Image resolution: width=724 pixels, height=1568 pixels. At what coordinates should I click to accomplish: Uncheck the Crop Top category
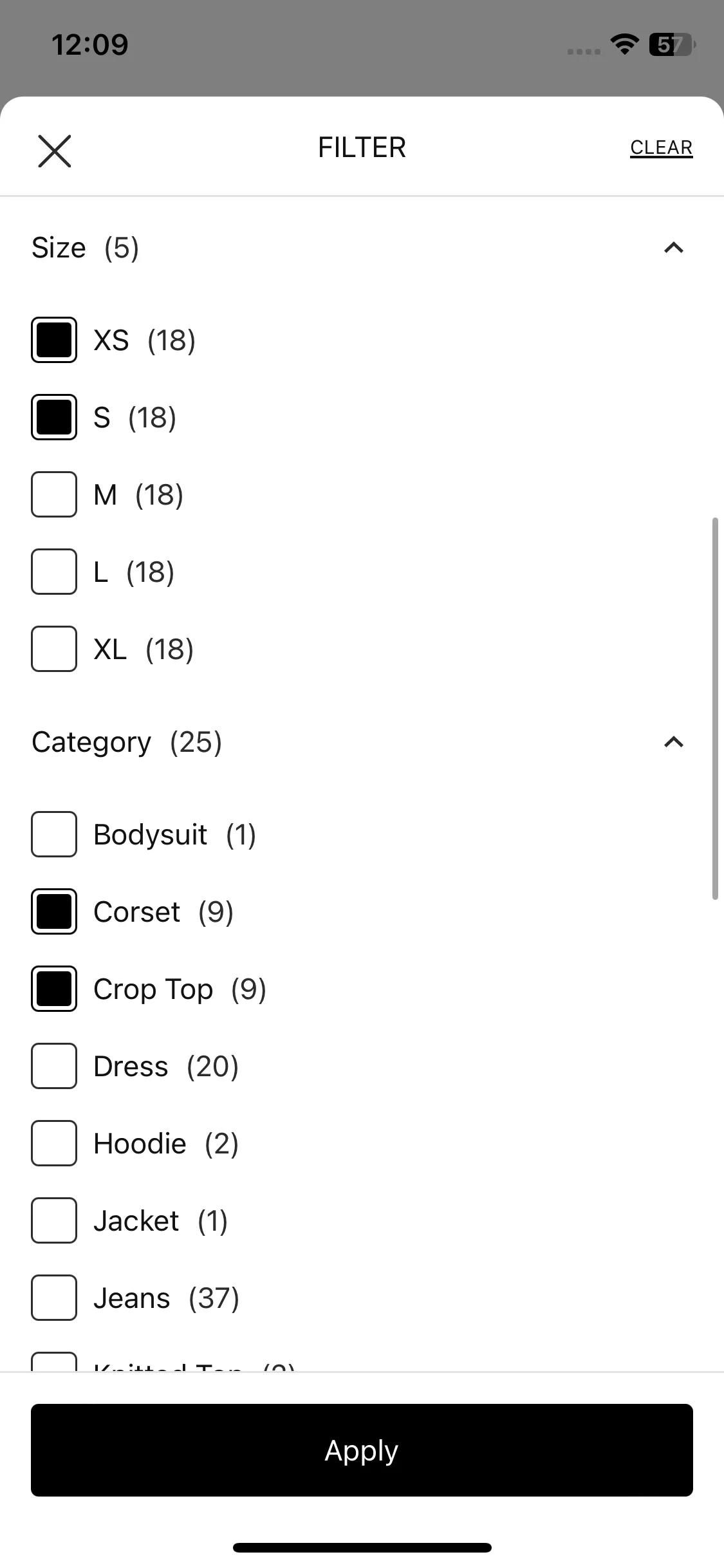pos(54,989)
